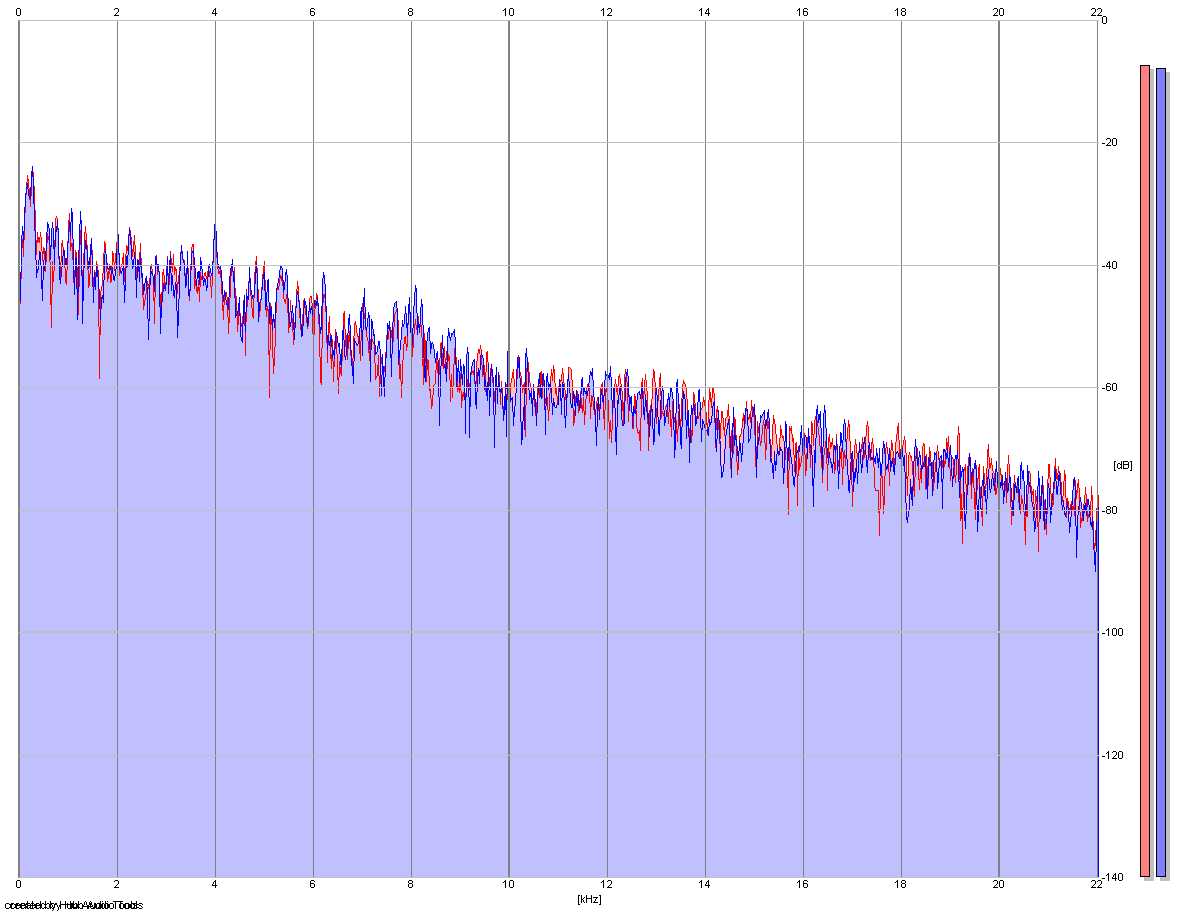Click the blue channel level meter bar

pyautogui.click(x=1160, y=472)
